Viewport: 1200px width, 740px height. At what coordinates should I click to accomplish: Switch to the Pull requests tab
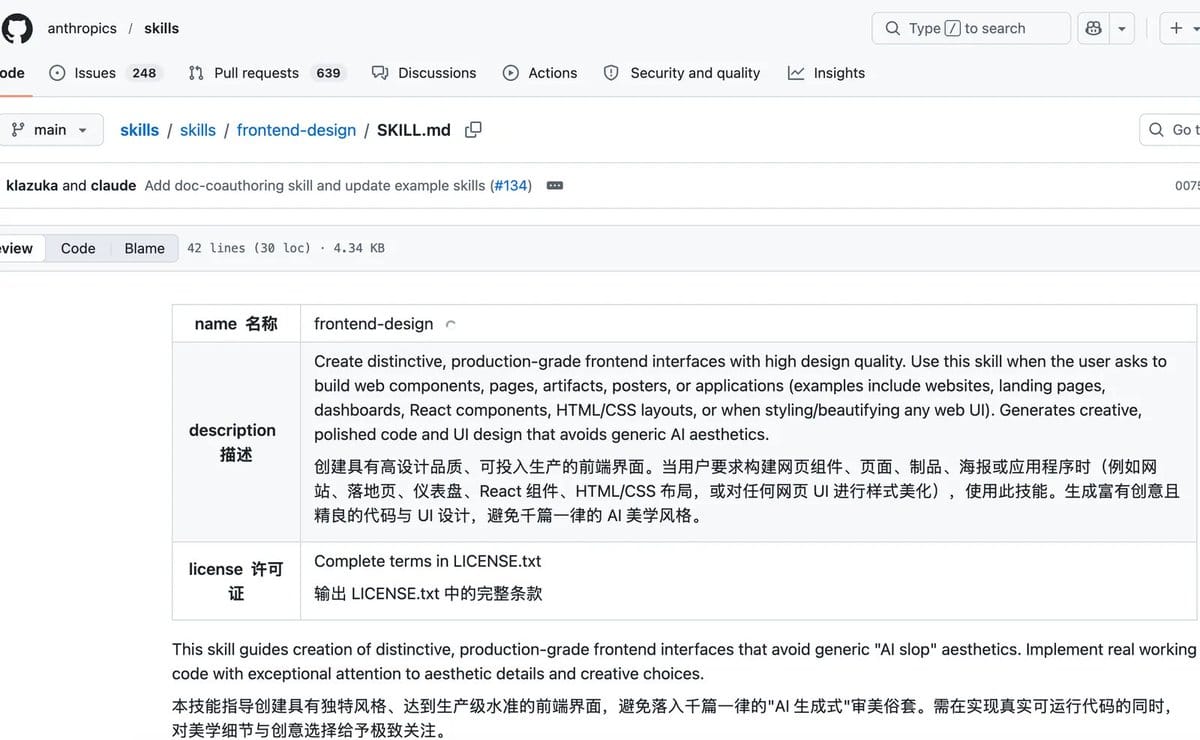[266, 73]
